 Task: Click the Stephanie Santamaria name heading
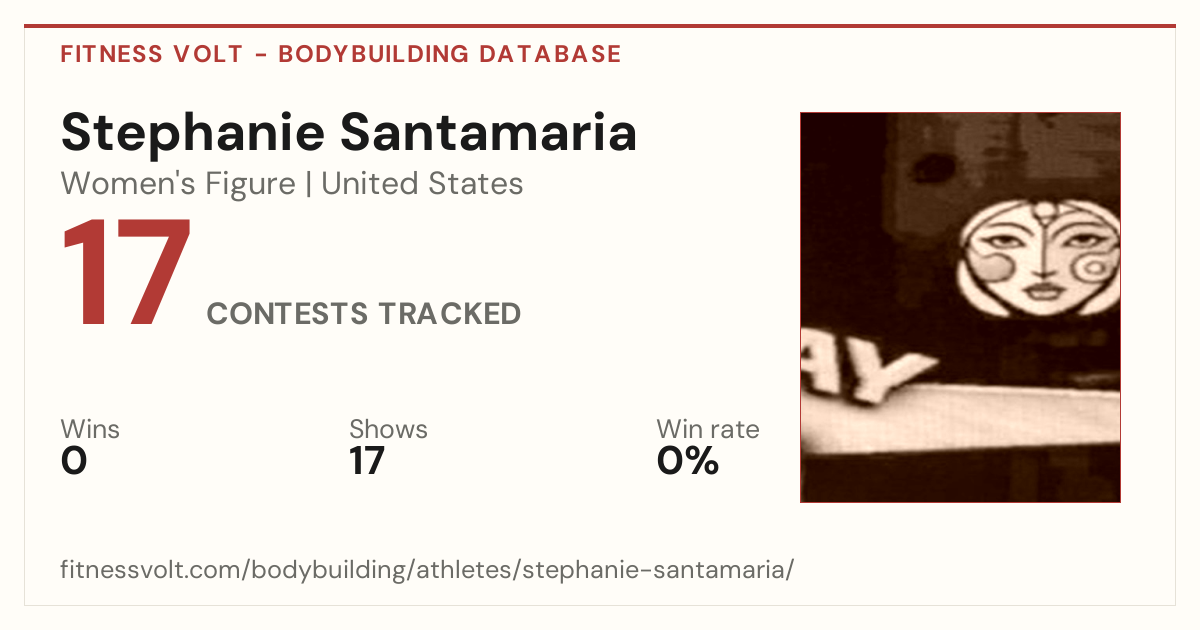pos(349,133)
